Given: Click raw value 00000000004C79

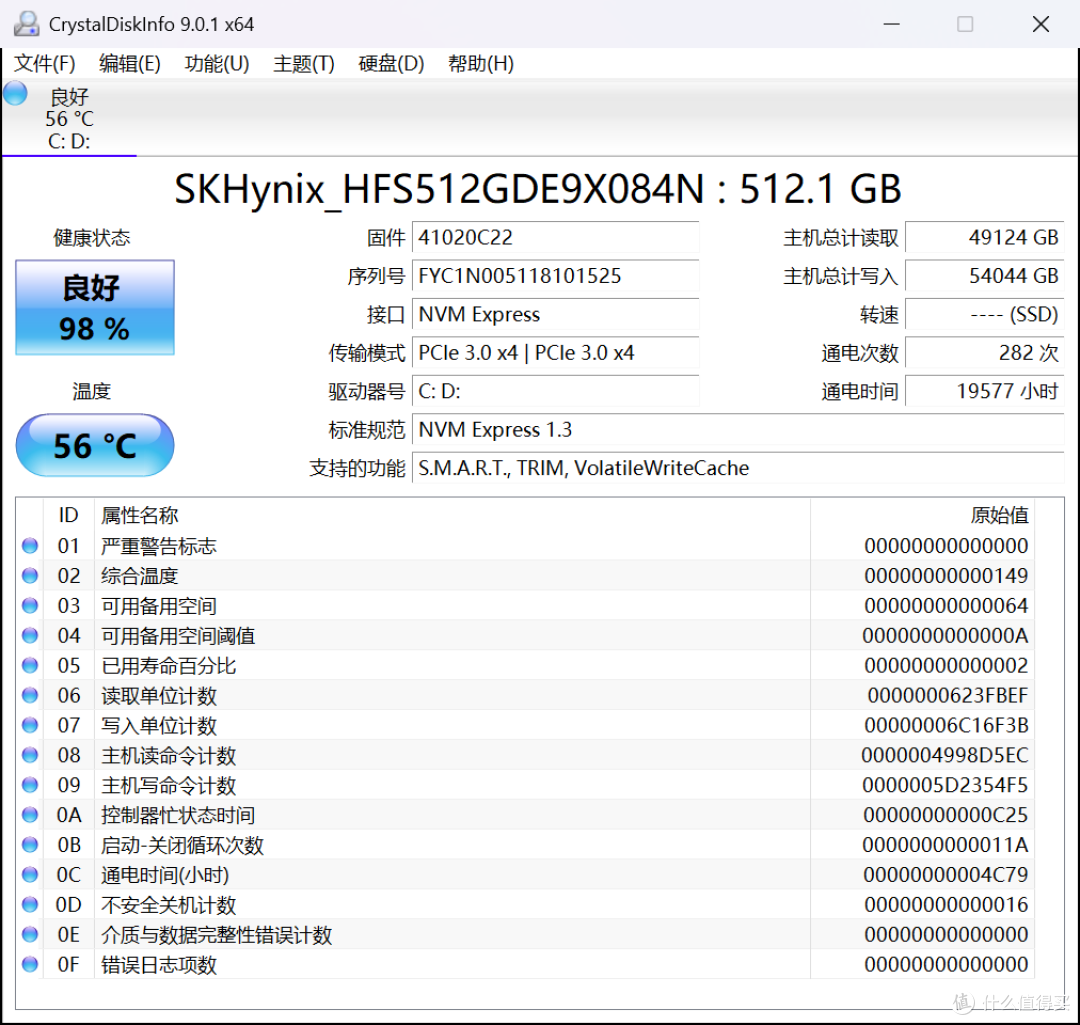Looking at the screenshot, I should pyautogui.click(x=946, y=875).
